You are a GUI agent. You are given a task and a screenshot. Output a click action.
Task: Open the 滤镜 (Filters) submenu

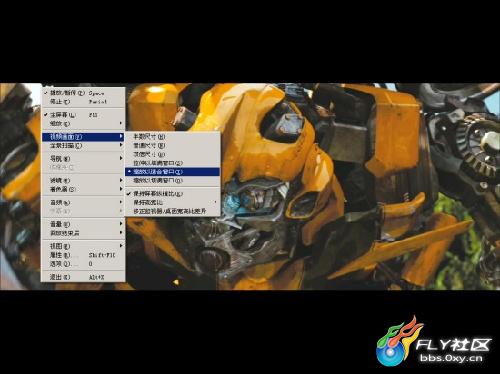point(83,180)
